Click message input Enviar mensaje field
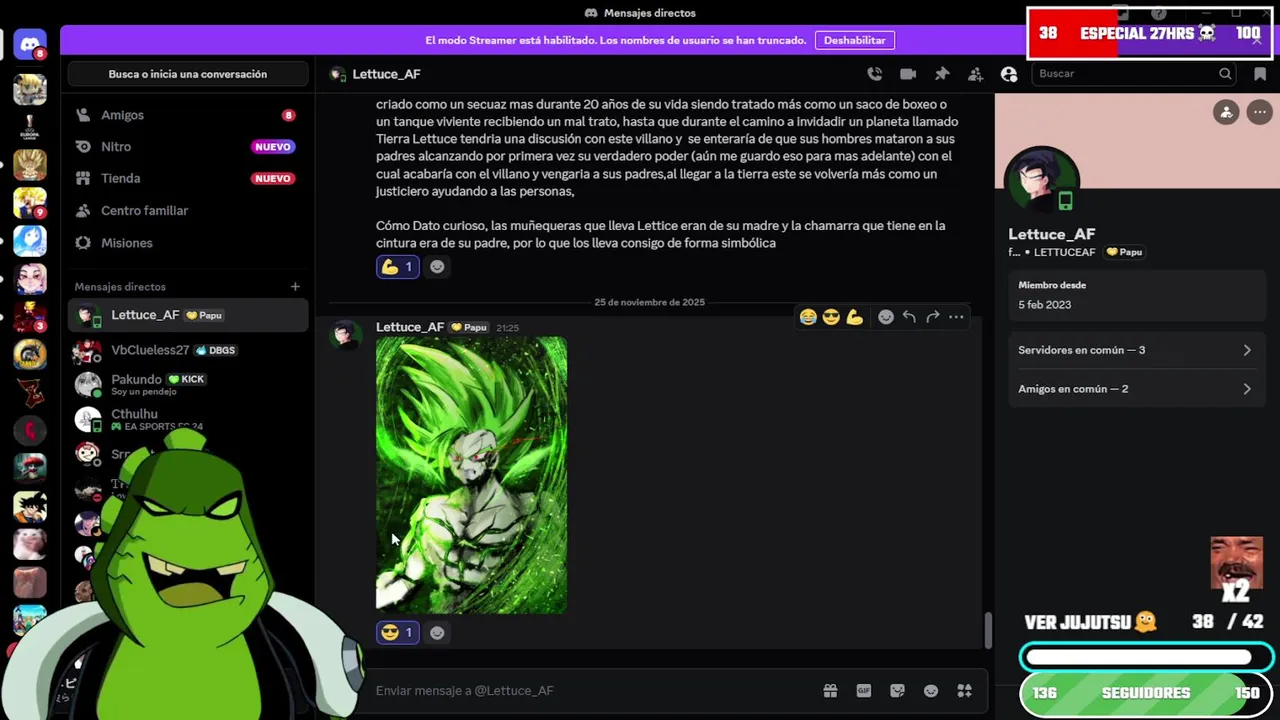 coord(590,691)
